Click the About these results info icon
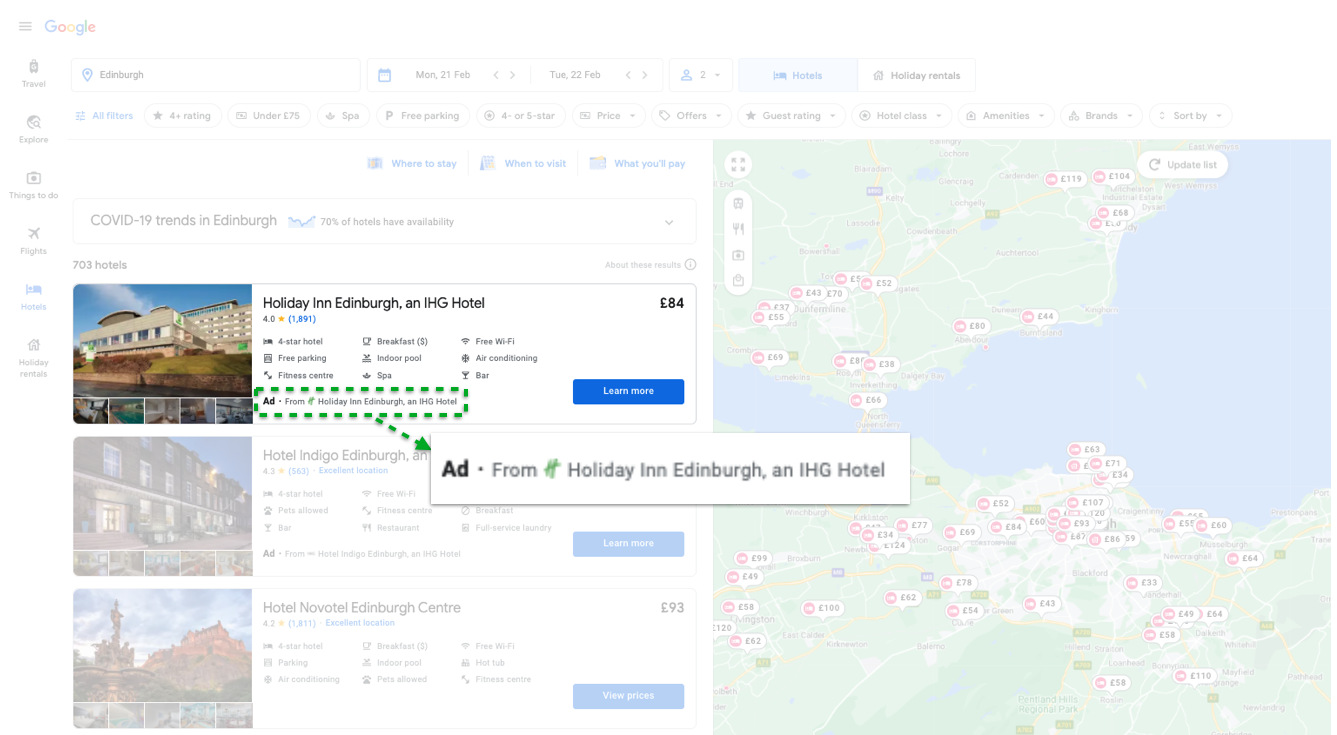This screenshot has height=735, width=1337. [x=690, y=265]
